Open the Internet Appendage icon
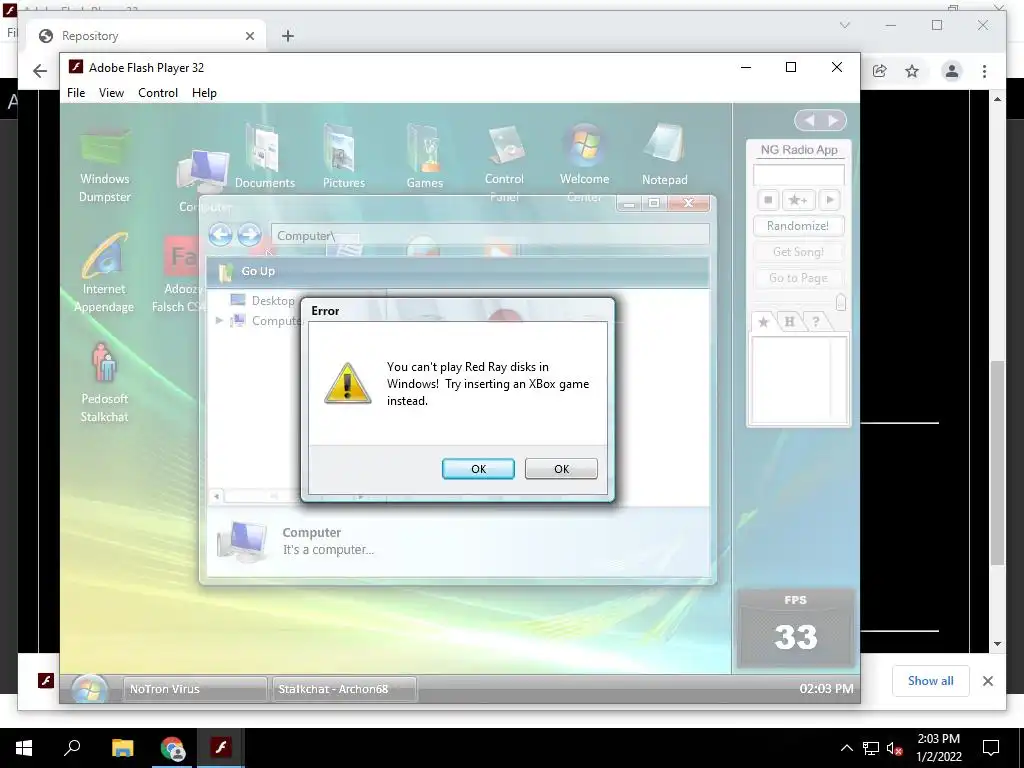This screenshot has height=768, width=1024. pos(104,274)
